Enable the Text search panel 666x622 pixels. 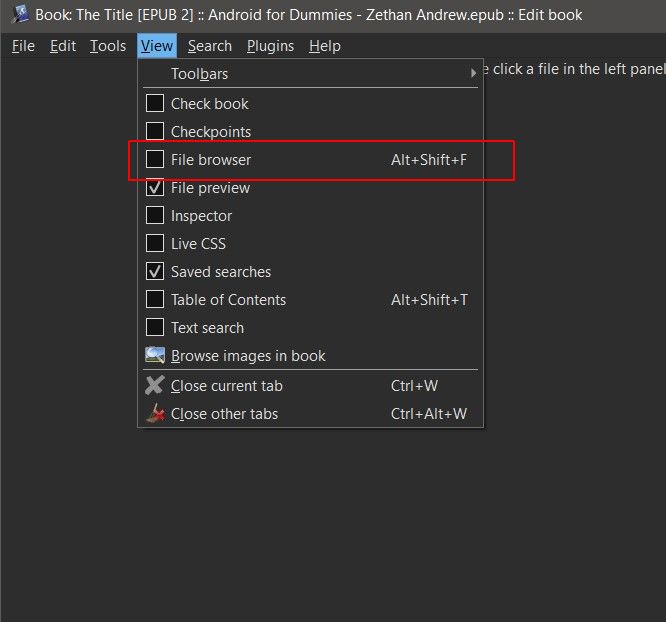click(155, 328)
